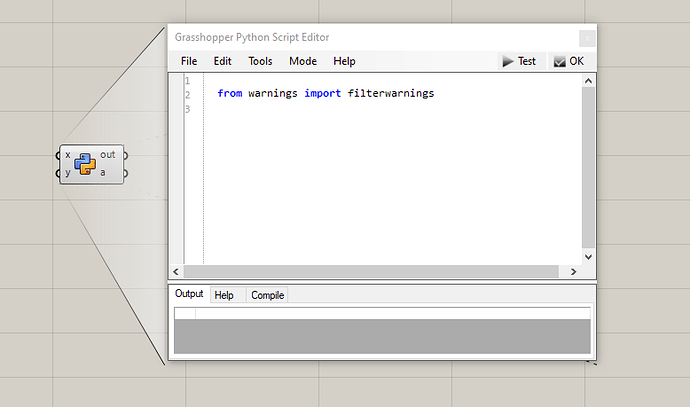Close the Python Script Editor window

pos(587,39)
